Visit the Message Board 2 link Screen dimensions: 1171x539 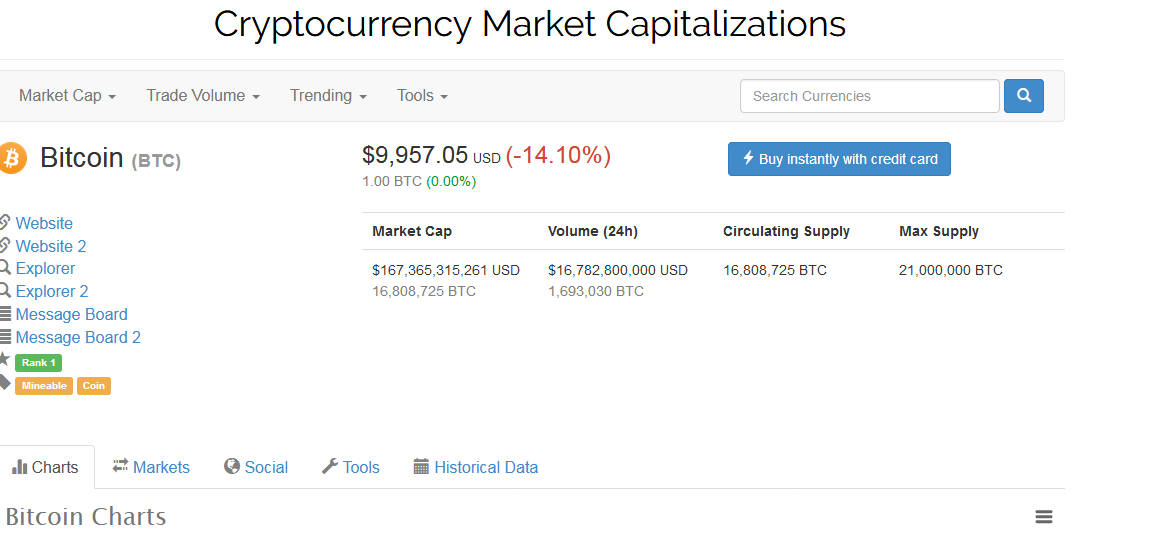[78, 337]
